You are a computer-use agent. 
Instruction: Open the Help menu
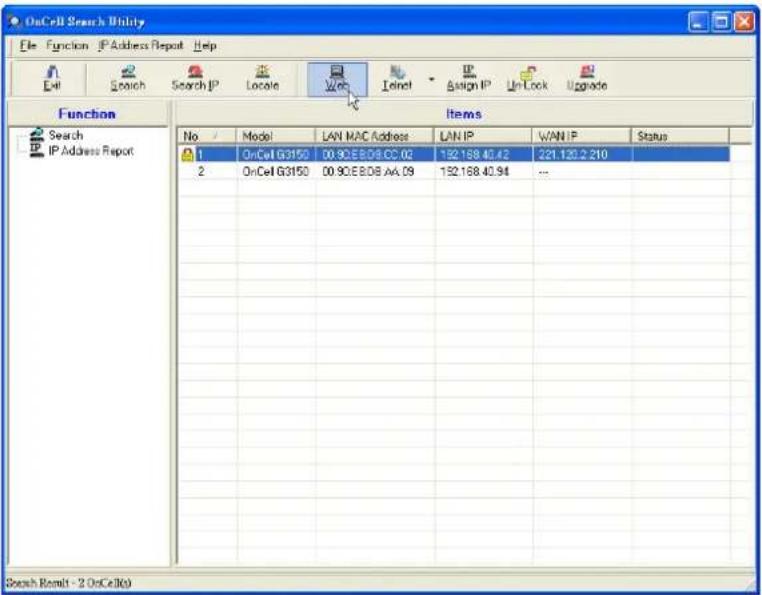205,45
